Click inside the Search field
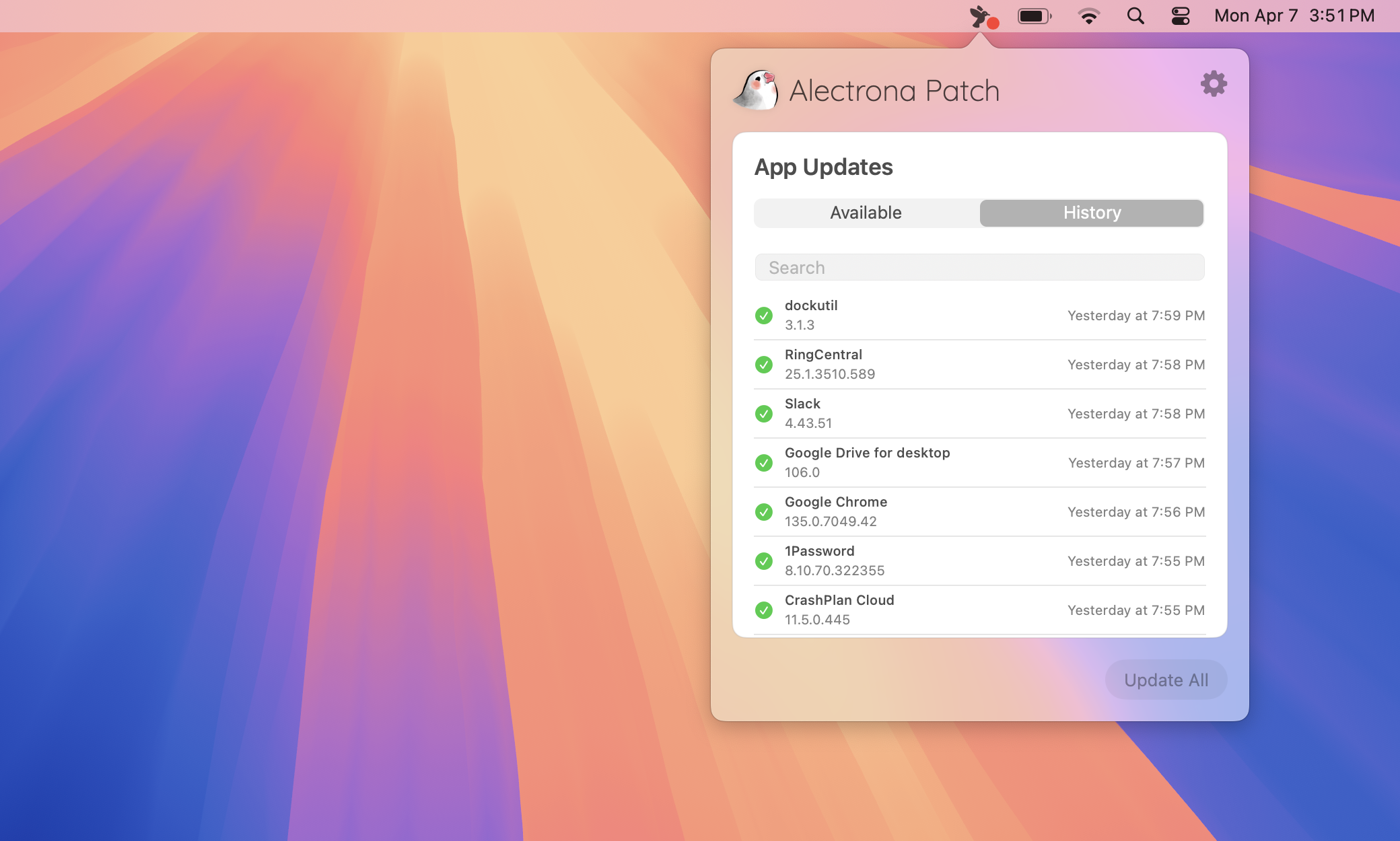Screen dimensions: 1400x841 point(979,267)
